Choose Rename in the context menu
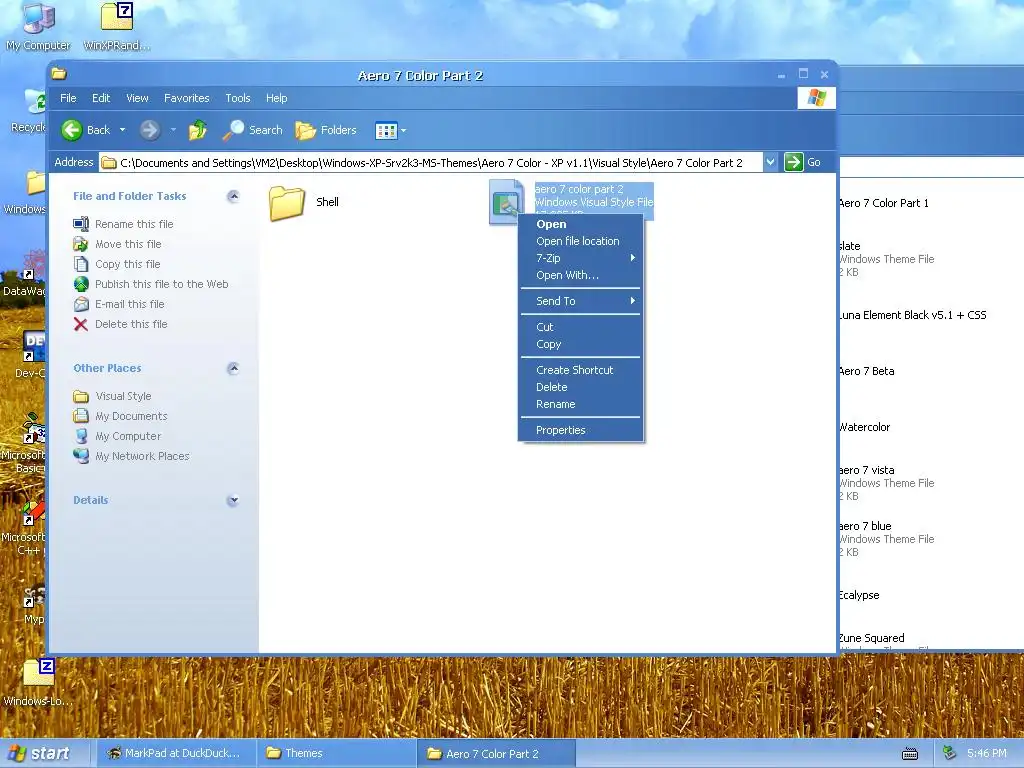The height and width of the screenshot is (768, 1024). (x=580, y=404)
